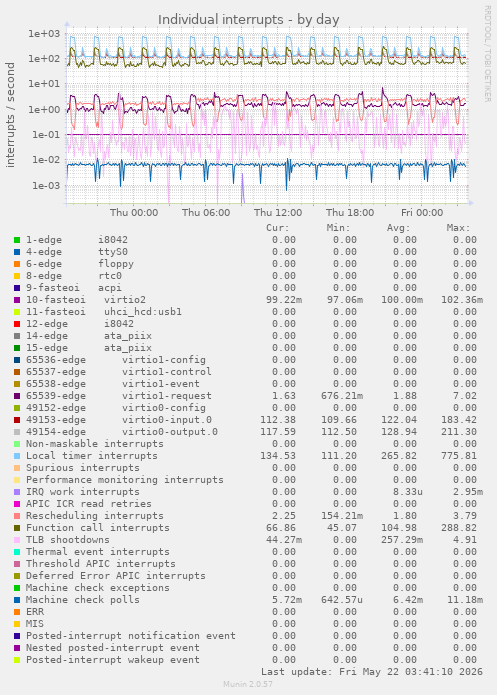Click the virtio2 current value 99.22m
This screenshot has width=497, height=695.
pos(284,300)
